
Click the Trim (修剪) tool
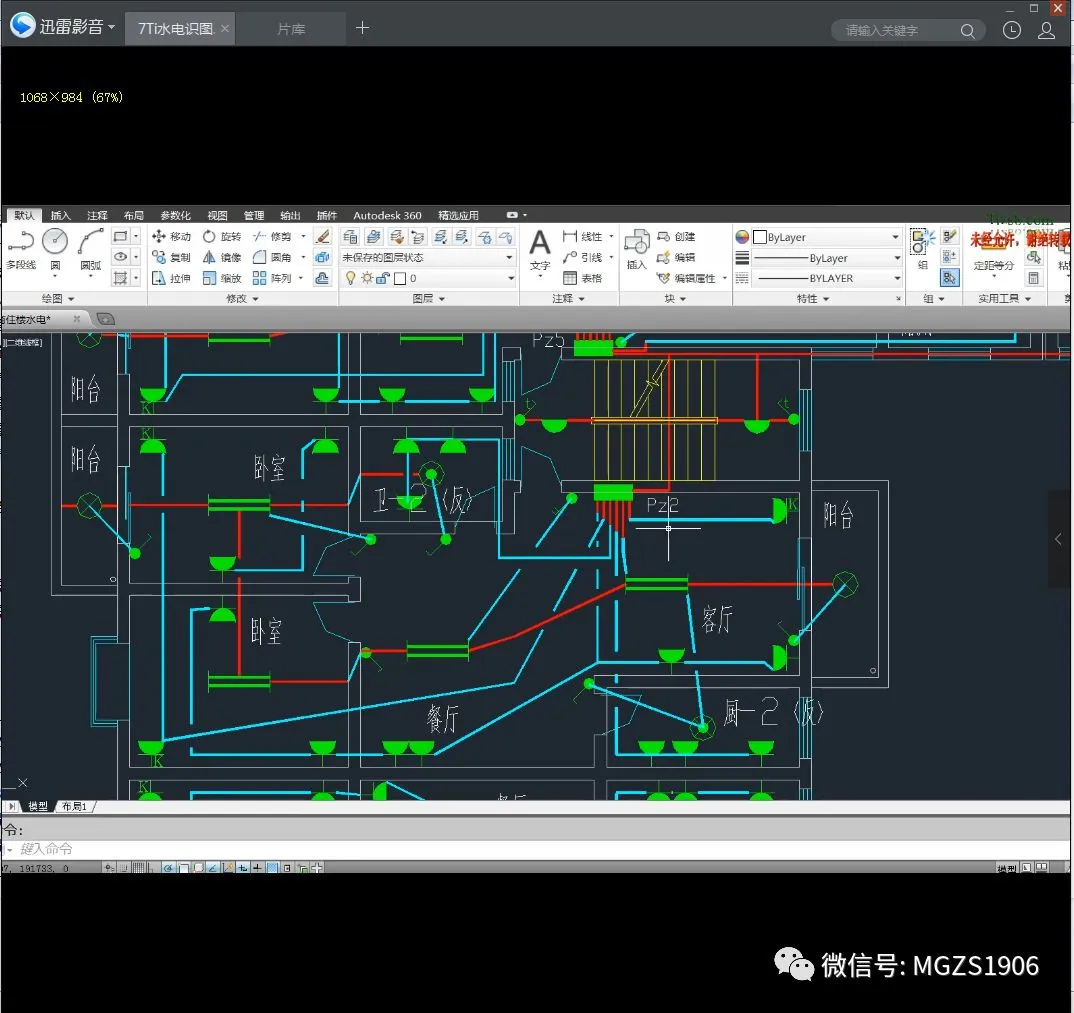[x=272, y=236]
